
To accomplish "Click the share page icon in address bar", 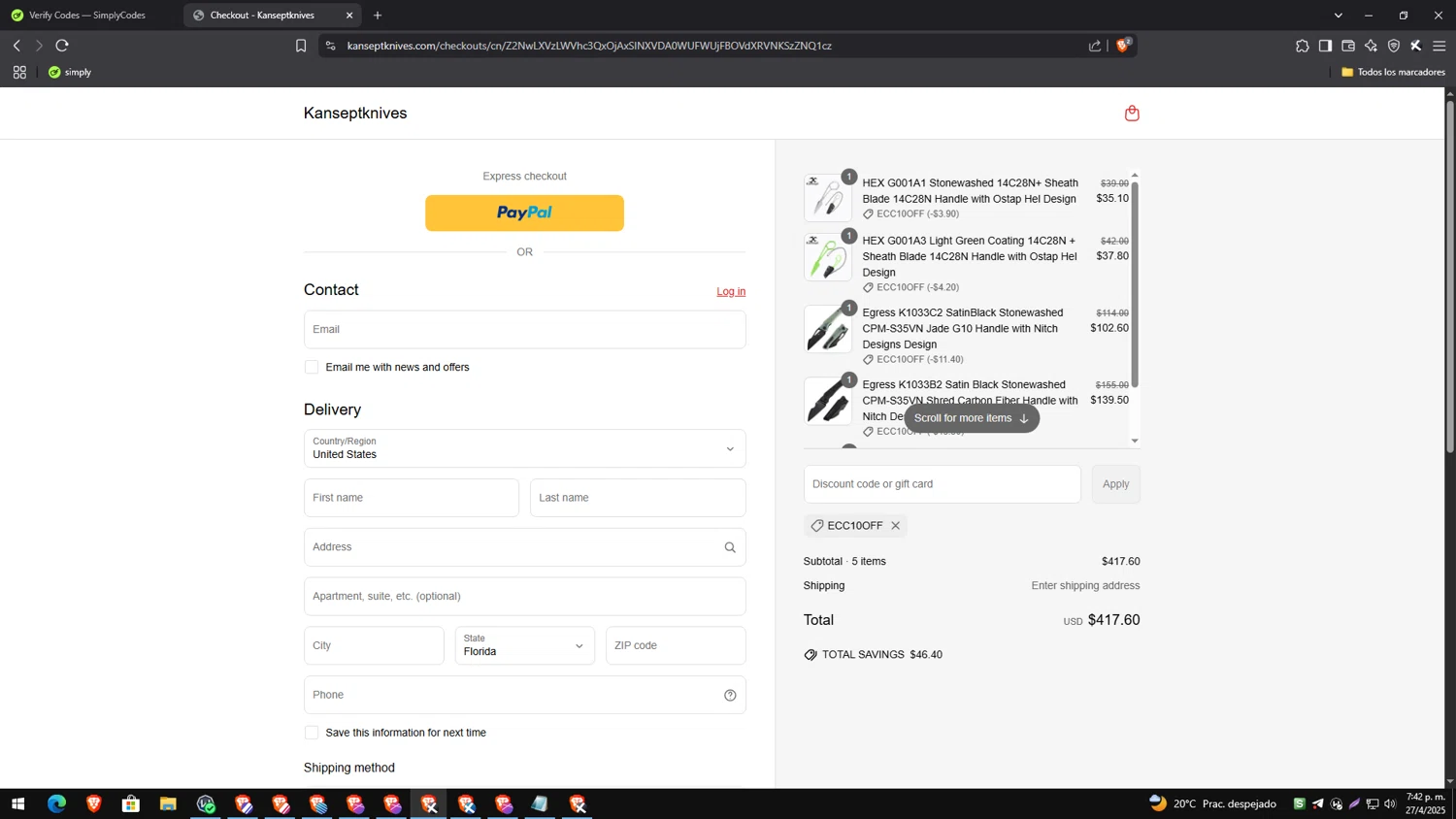I will tap(1095, 46).
